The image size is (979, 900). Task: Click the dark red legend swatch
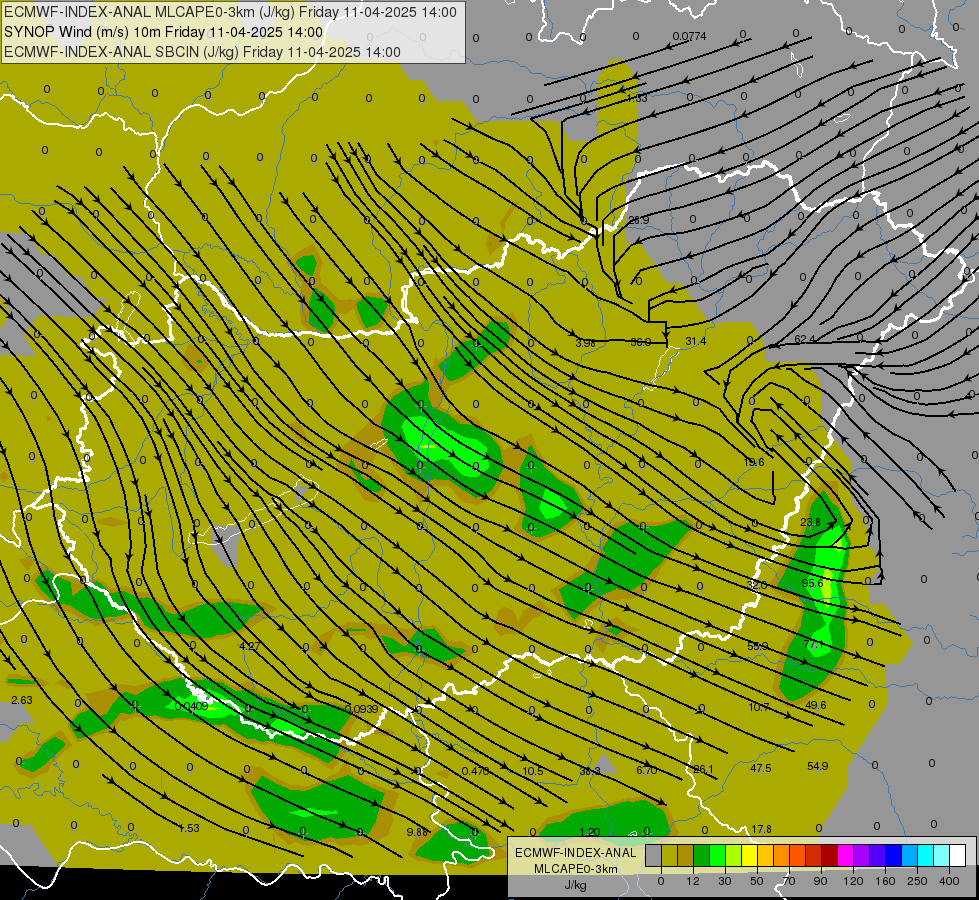tap(830, 855)
